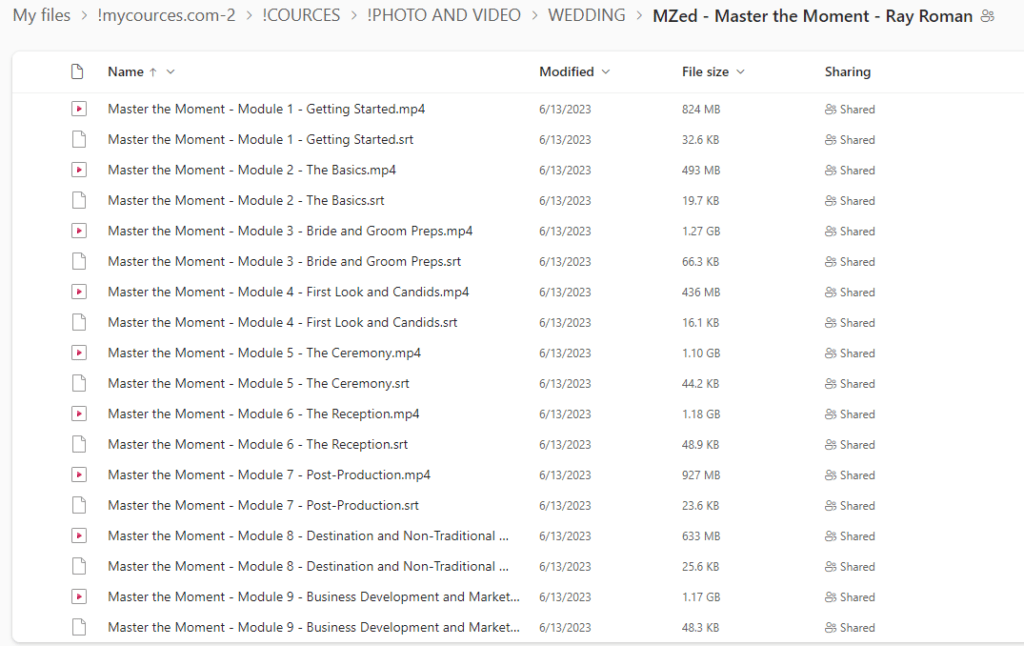
Task: Click Shared label for the 48.3 KB row
Action: [x=857, y=627]
